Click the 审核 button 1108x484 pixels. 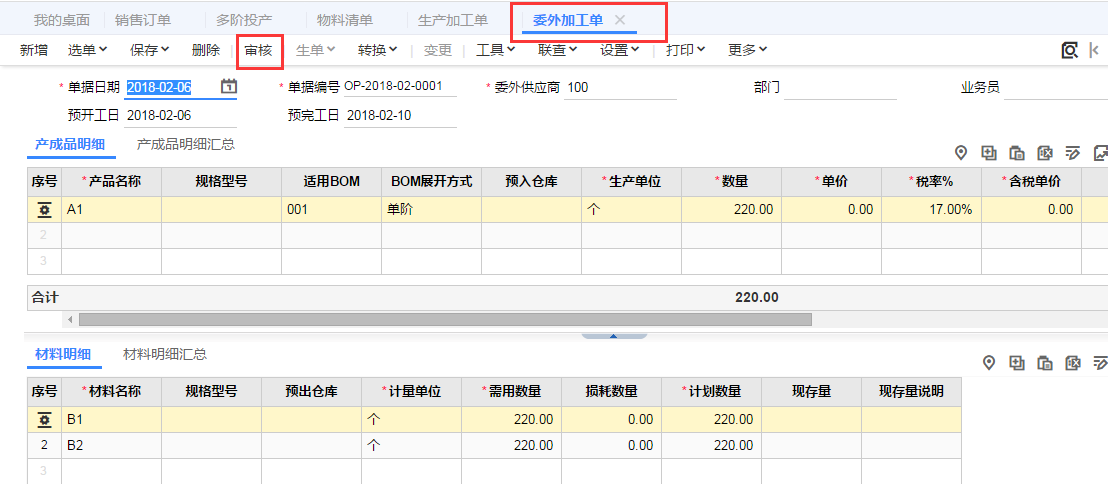point(259,50)
